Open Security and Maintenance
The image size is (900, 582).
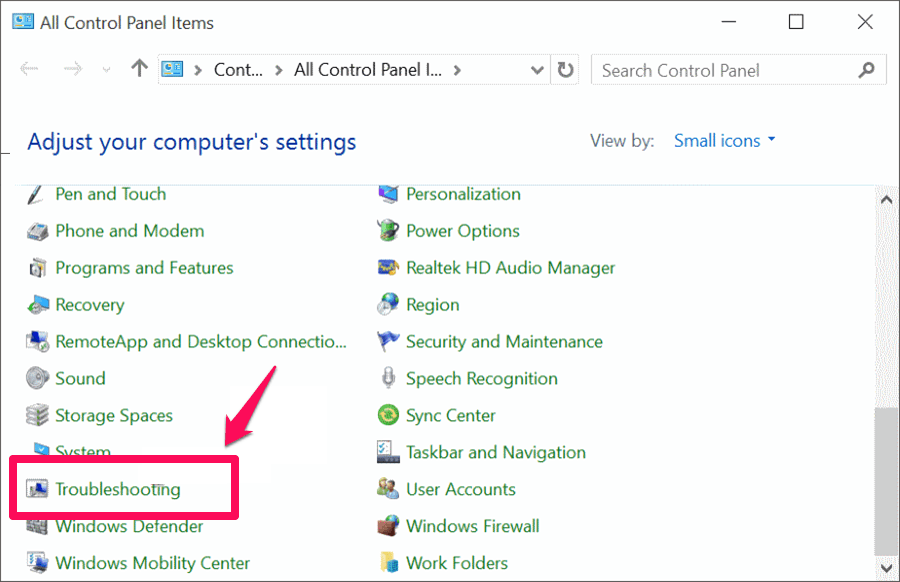point(504,341)
